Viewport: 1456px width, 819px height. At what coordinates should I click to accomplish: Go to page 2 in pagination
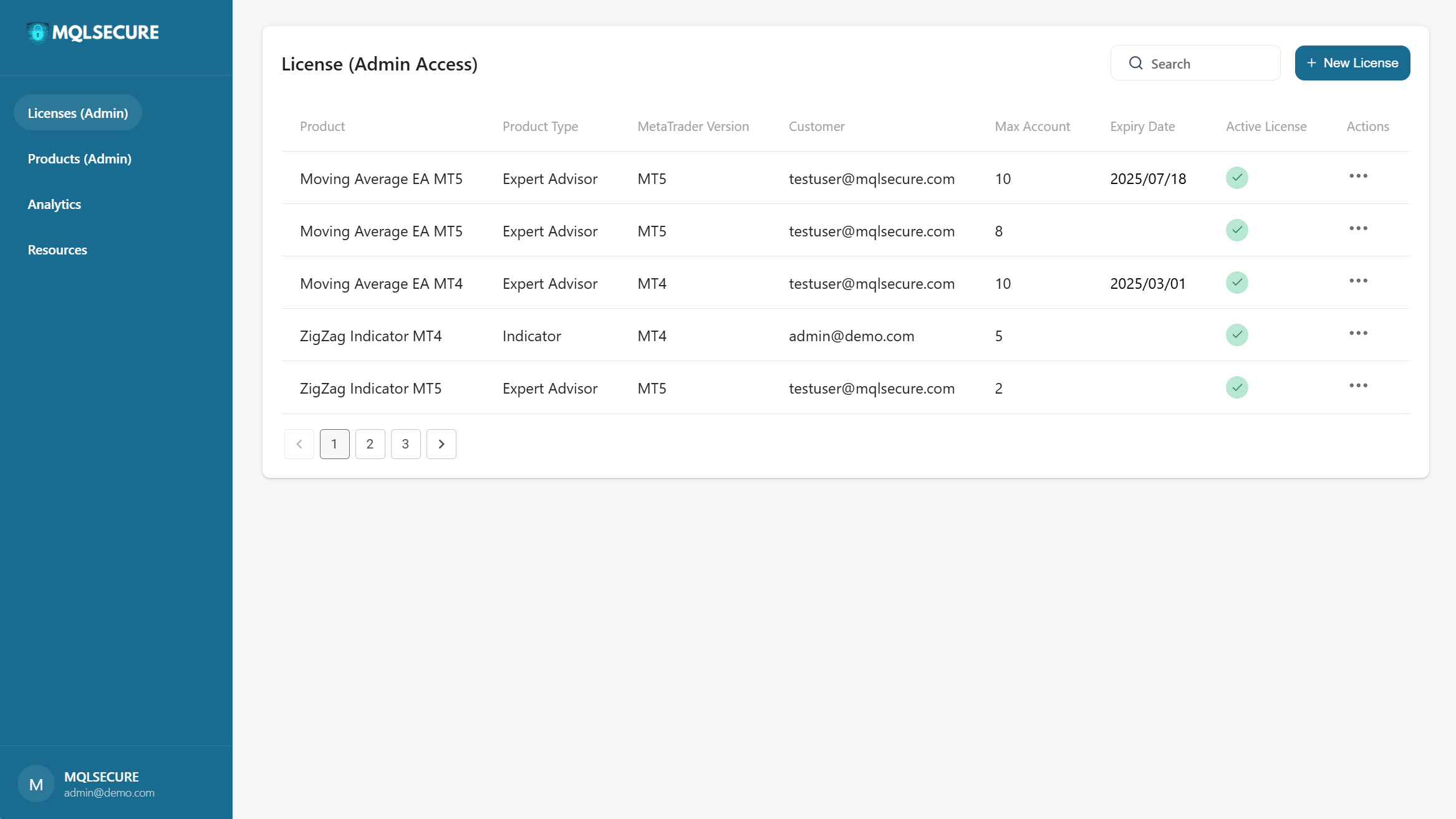pos(370,444)
